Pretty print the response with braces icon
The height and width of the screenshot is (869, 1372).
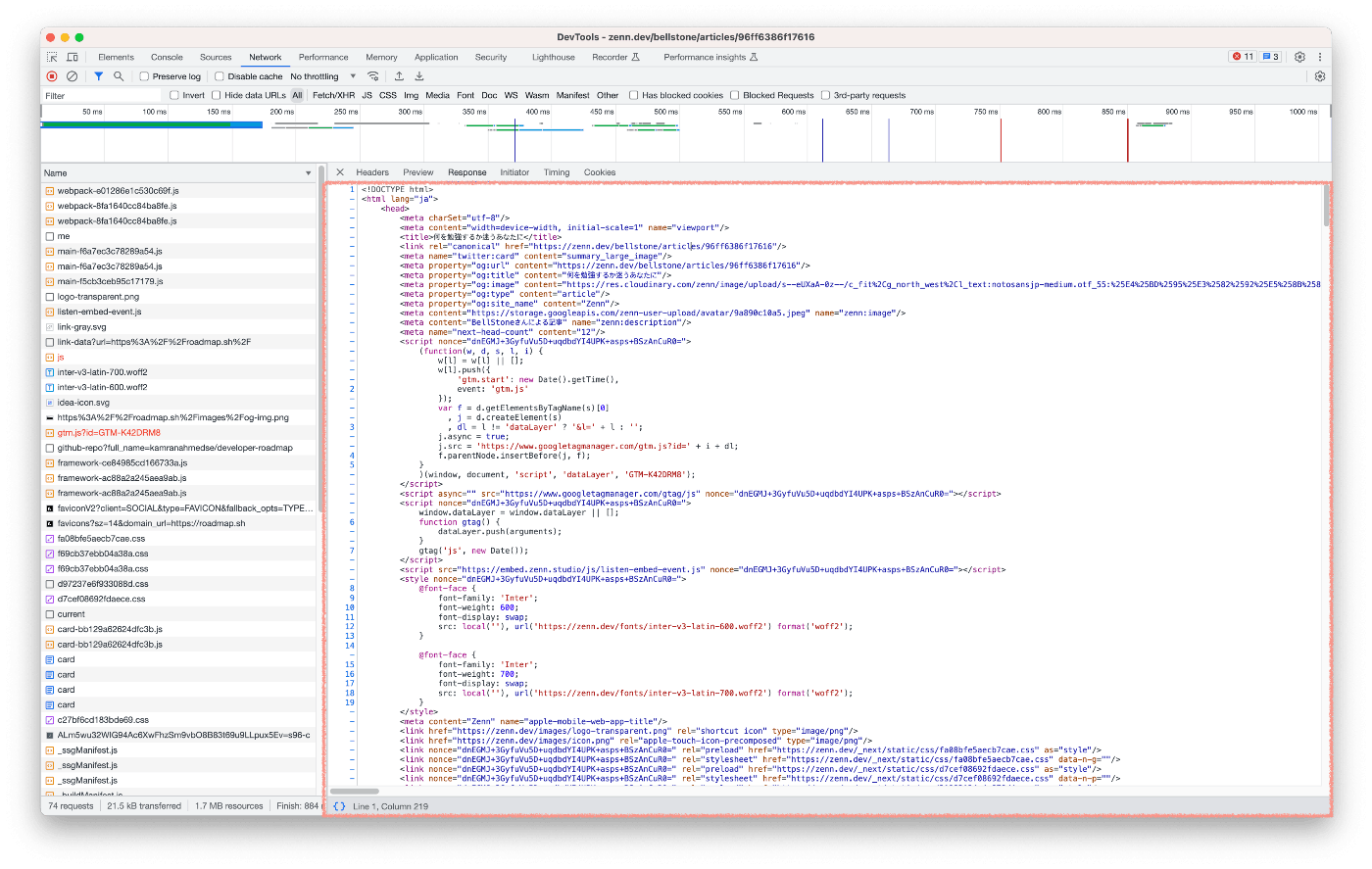point(339,806)
